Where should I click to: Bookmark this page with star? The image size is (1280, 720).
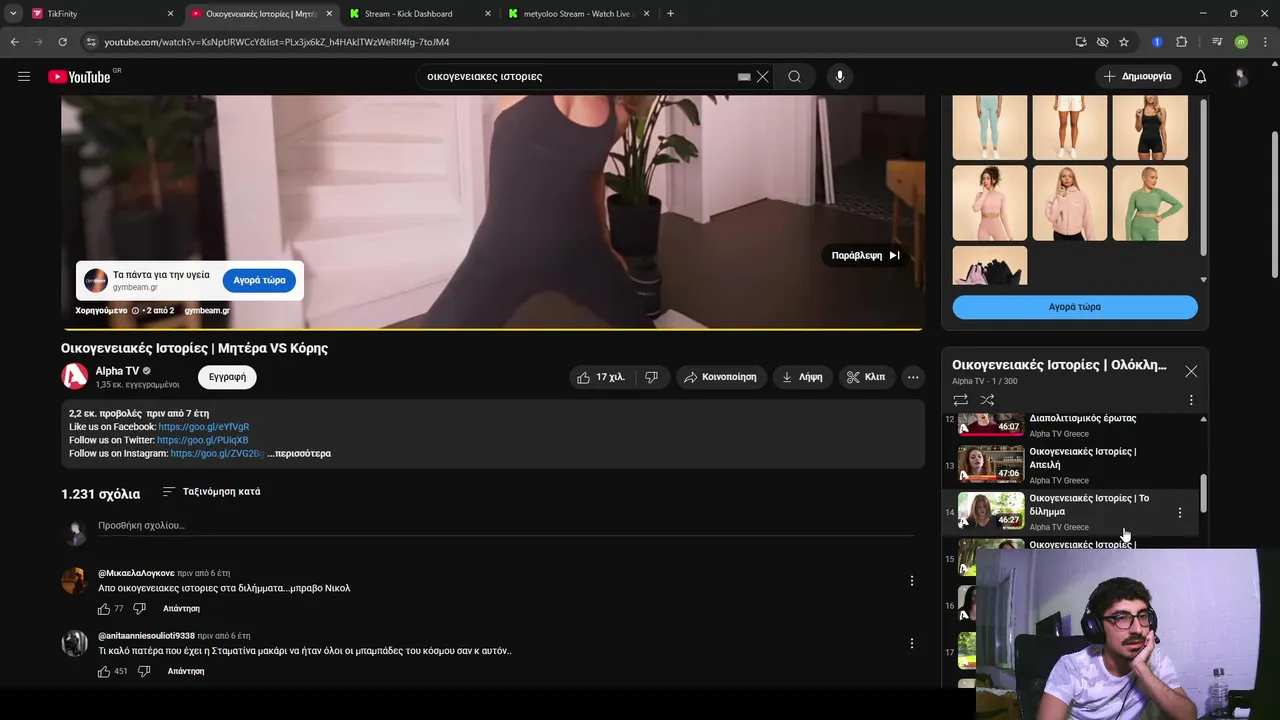pos(1124,42)
